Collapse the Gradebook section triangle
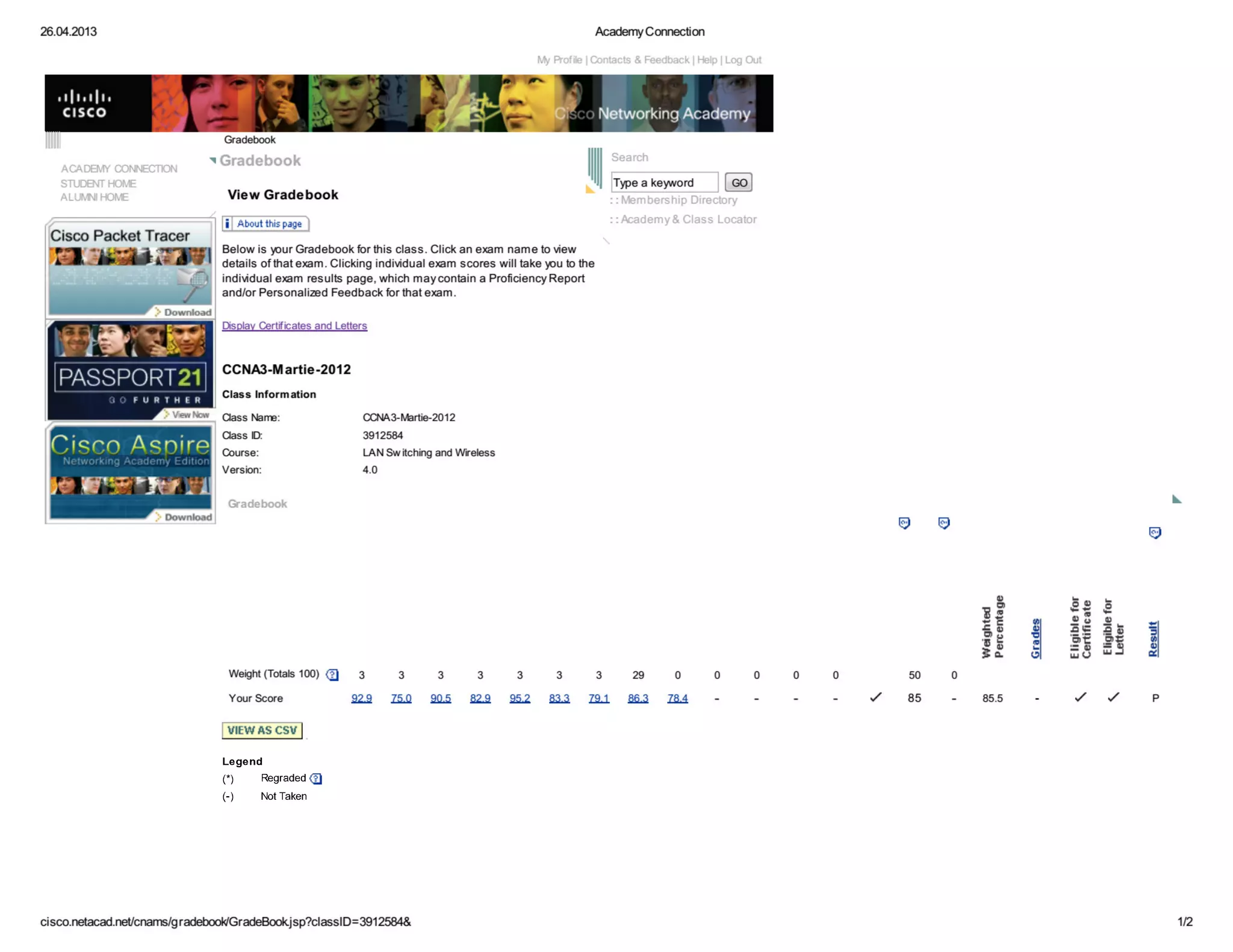The image size is (1233, 952). (x=213, y=160)
